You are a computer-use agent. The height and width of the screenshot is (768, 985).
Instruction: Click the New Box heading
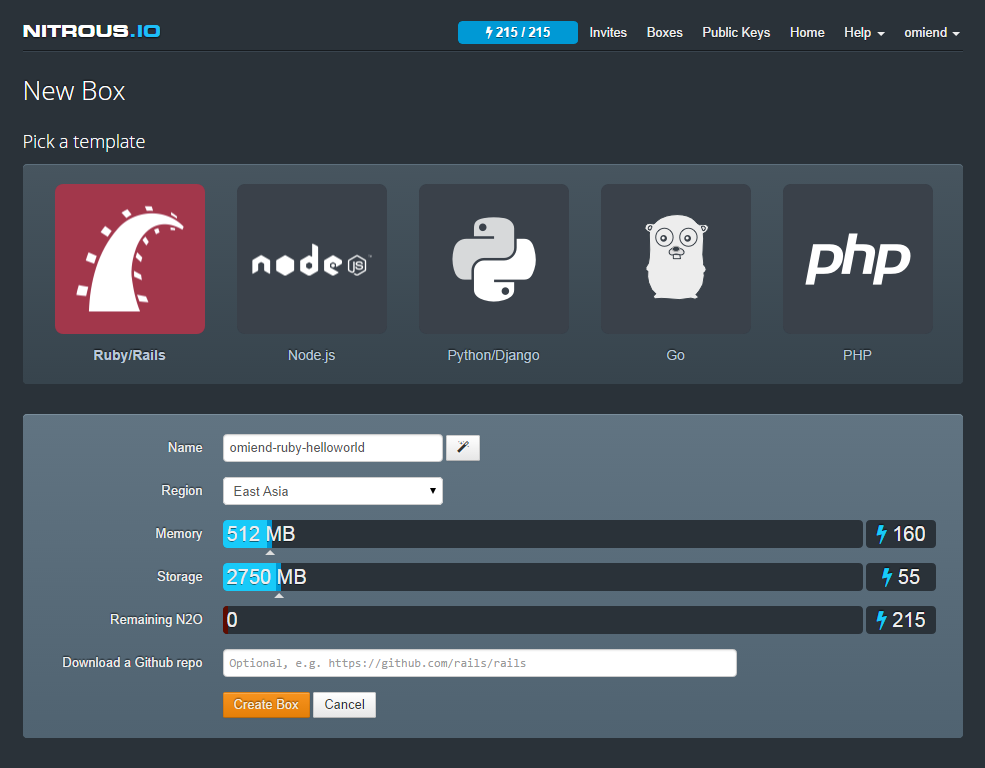tap(74, 91)
